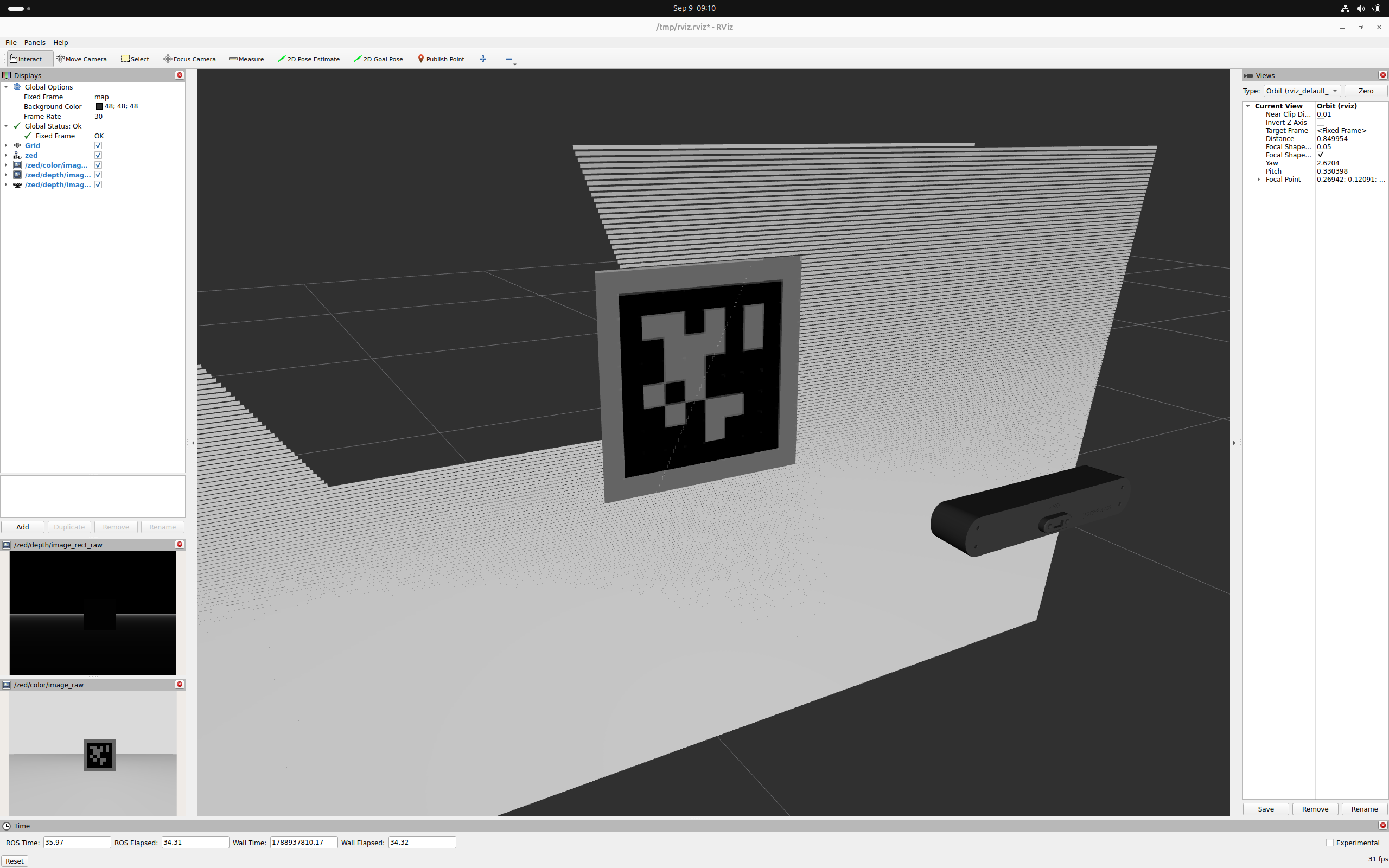Choose the Select tool in toolbar
The image size is (1389, 868).
point(135,59)
